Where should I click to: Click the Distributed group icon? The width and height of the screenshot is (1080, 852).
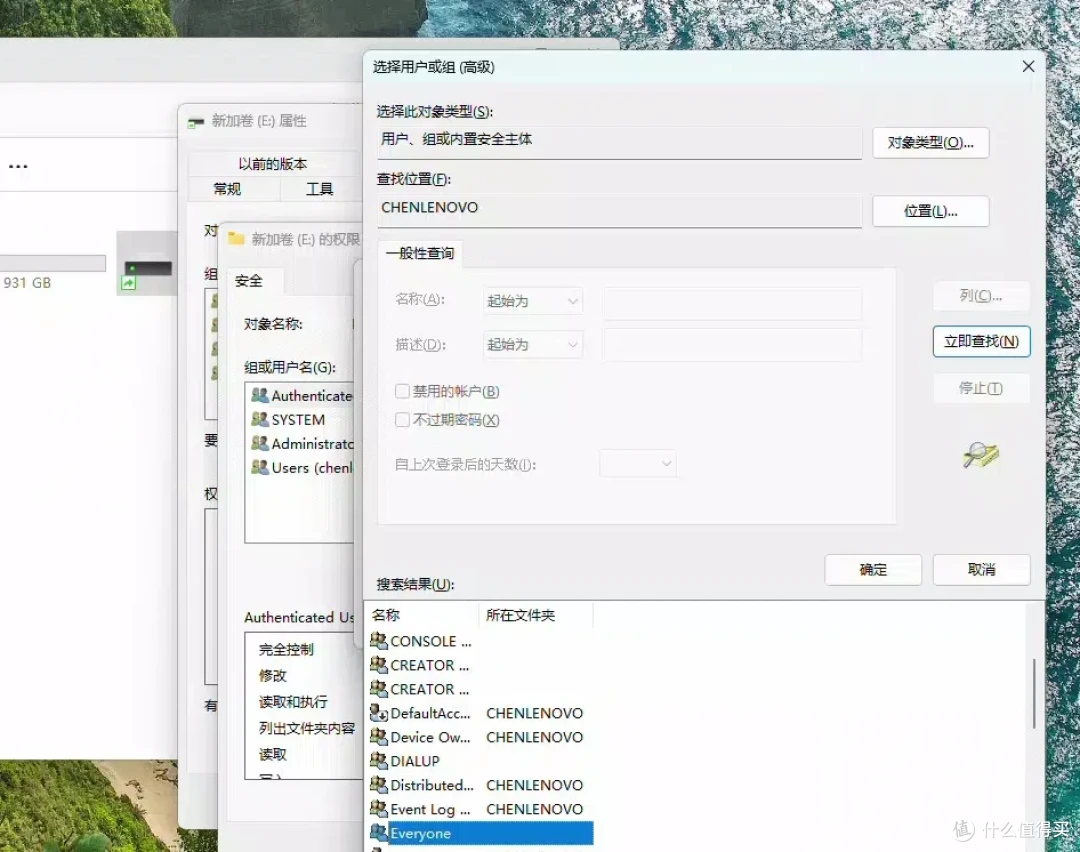coord(378,785)
